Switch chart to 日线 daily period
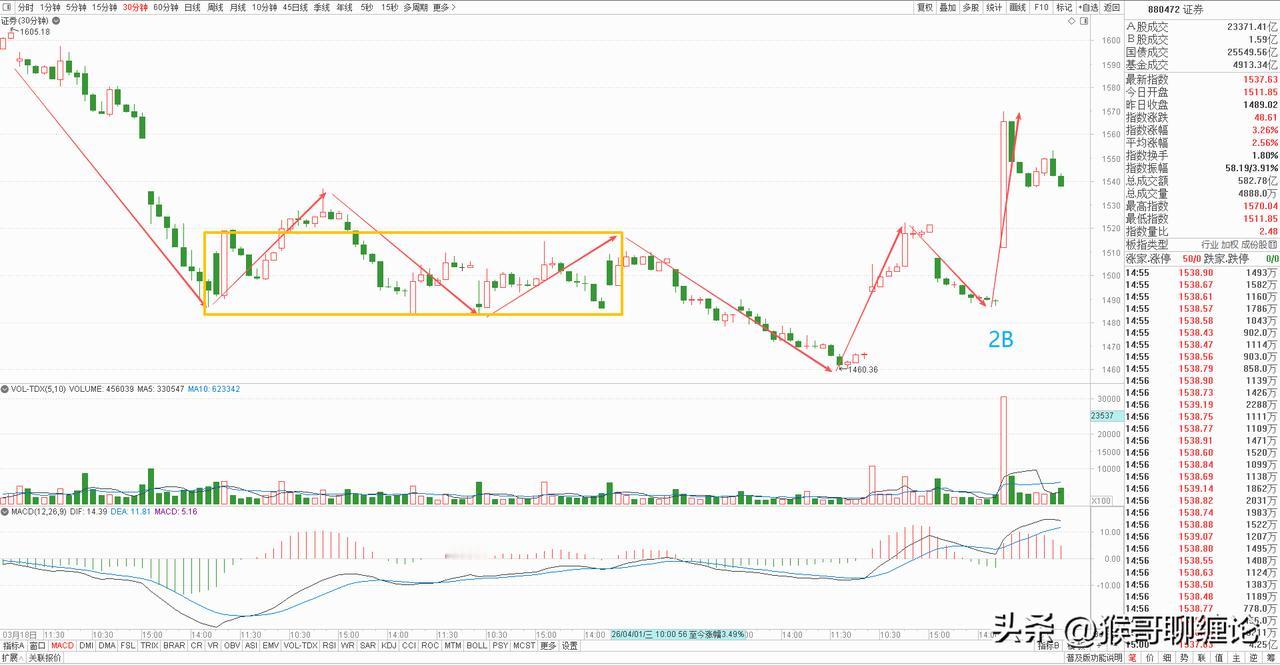 [x=192, y=7]
